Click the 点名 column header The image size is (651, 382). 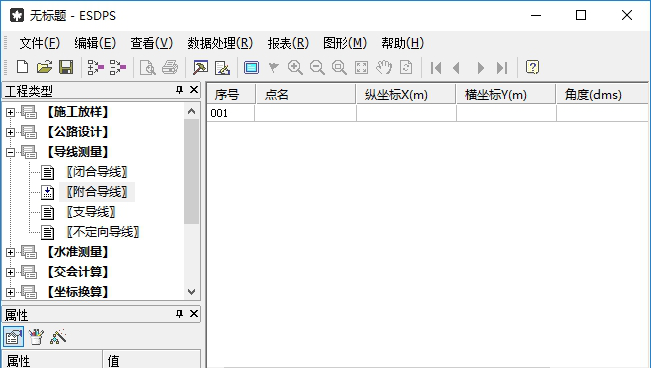pos(306,94)
